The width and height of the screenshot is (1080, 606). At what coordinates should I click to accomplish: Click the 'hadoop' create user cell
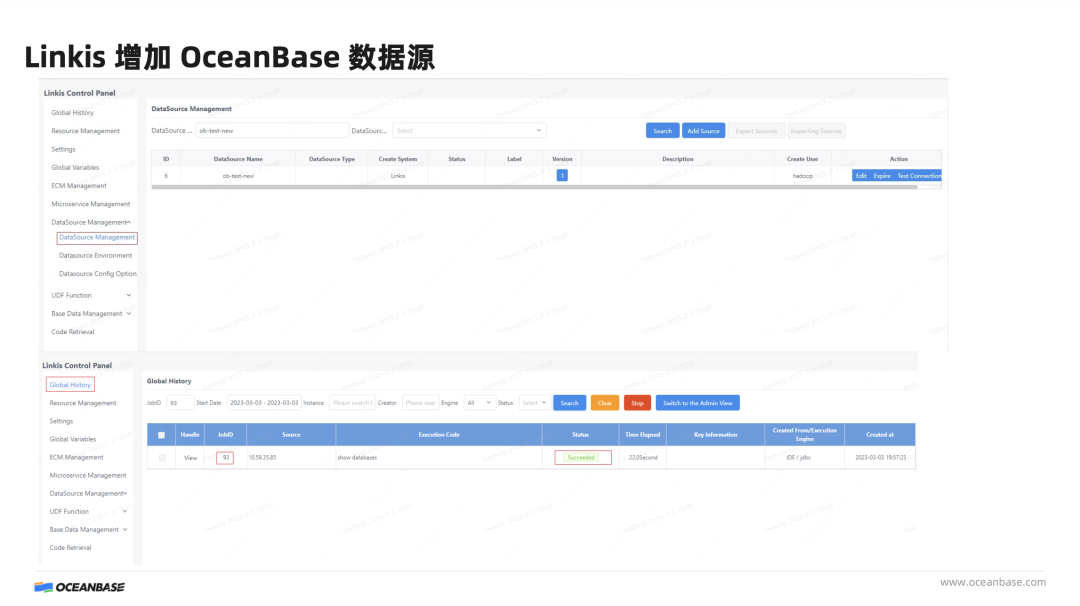[802, 176]
